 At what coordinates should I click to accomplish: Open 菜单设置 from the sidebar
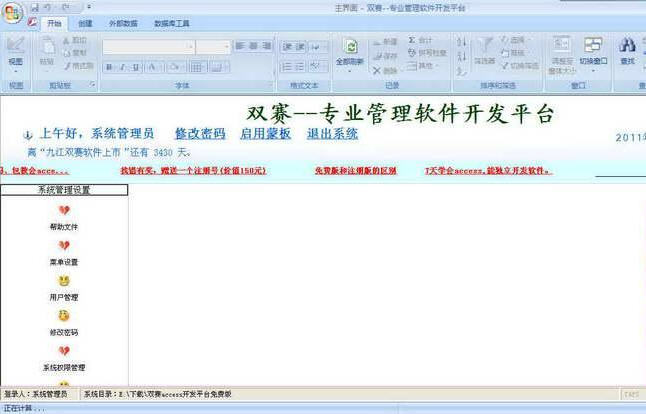pos(64,246)
